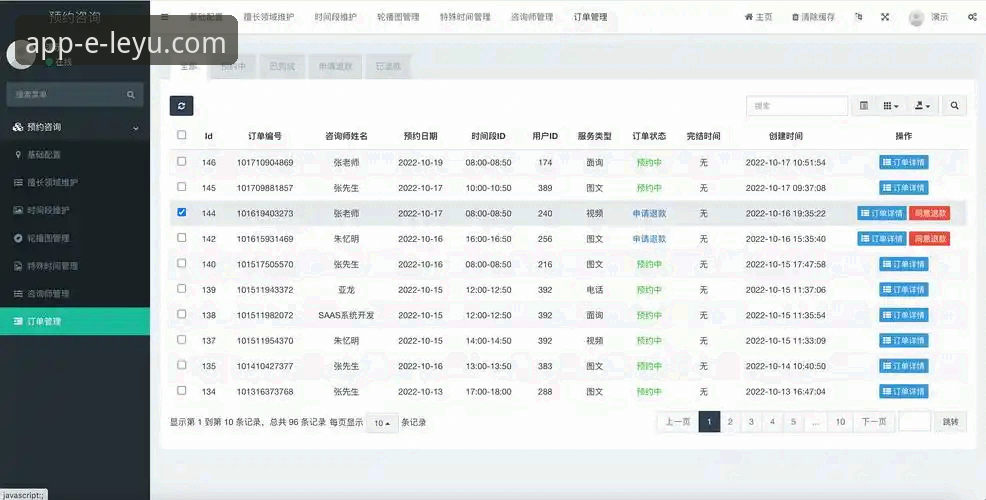Open the export data dropdown
This screenshot has width=986, height=500.
coord(922,106)
